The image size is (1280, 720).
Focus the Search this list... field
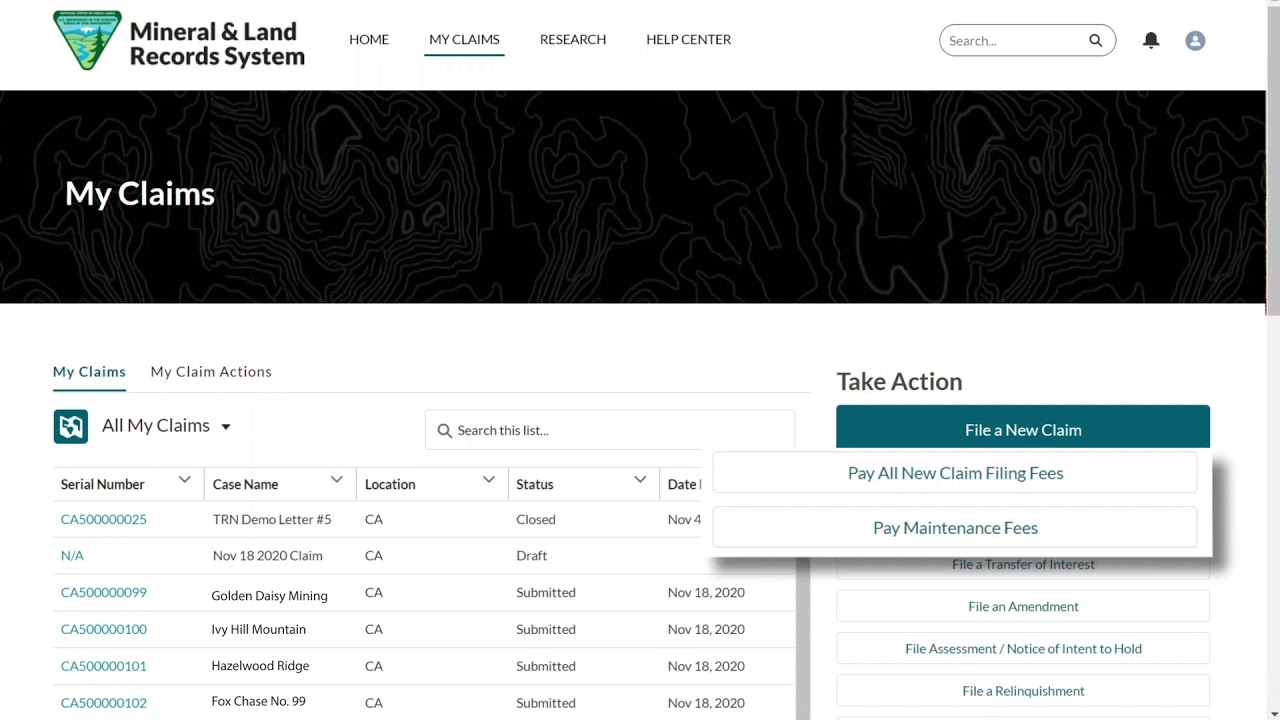tap(610, 430)
